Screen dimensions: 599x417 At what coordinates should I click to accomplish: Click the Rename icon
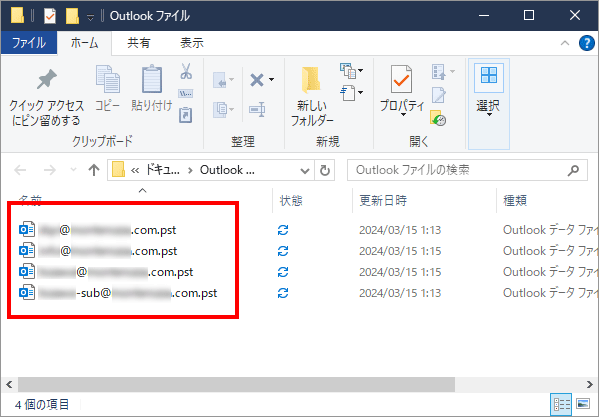click(257, 110)
